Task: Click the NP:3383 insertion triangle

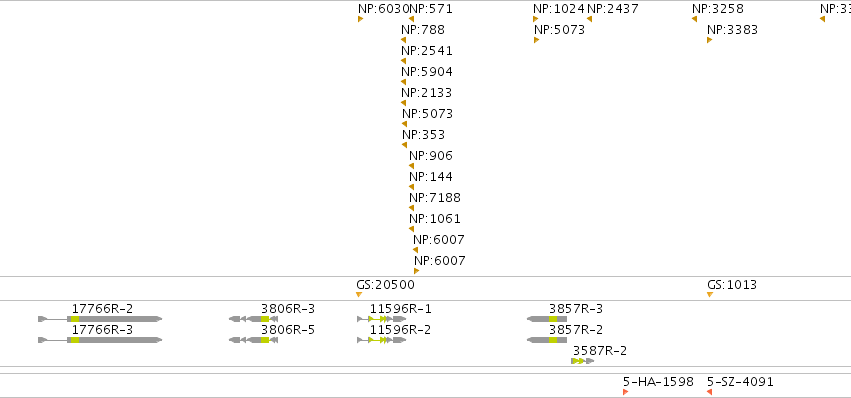Action: [709, 40]
